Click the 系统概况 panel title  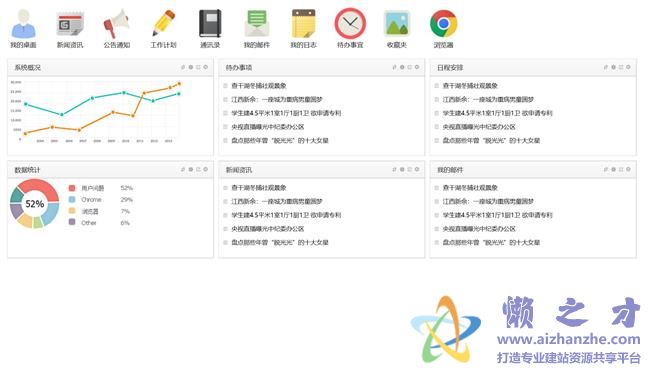(x=27, y=68)
